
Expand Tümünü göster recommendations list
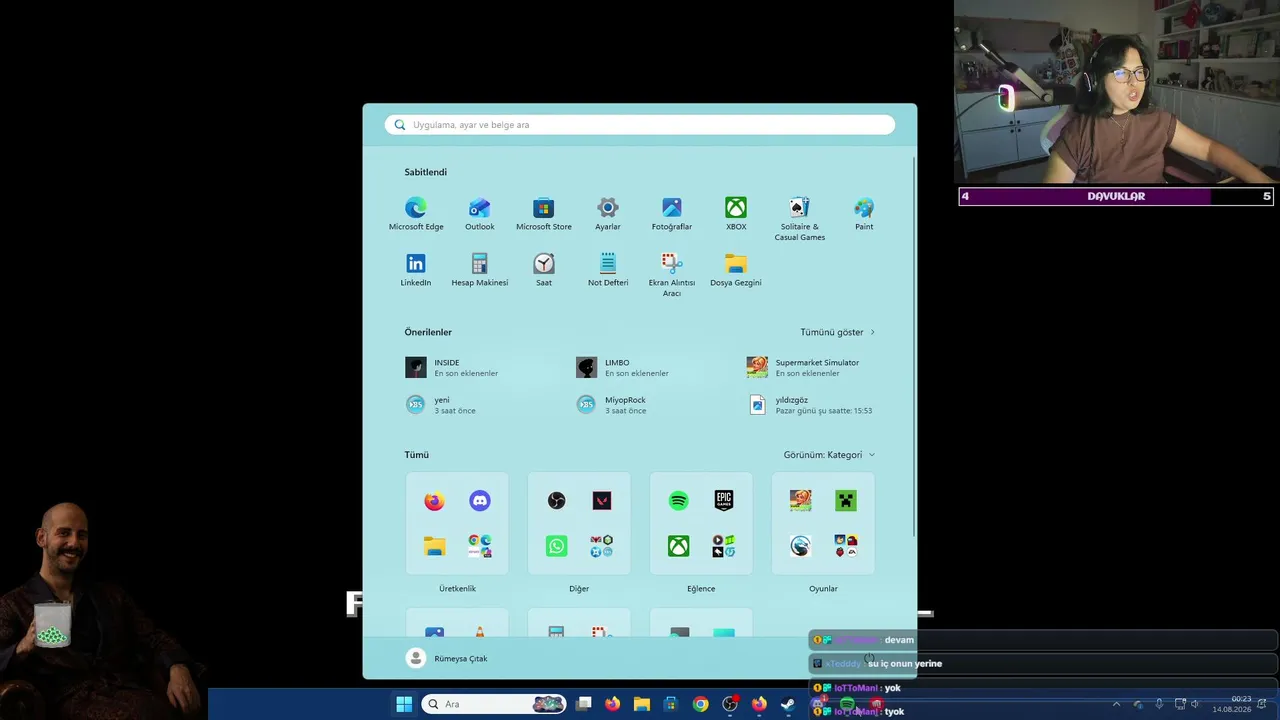[837, 332]
